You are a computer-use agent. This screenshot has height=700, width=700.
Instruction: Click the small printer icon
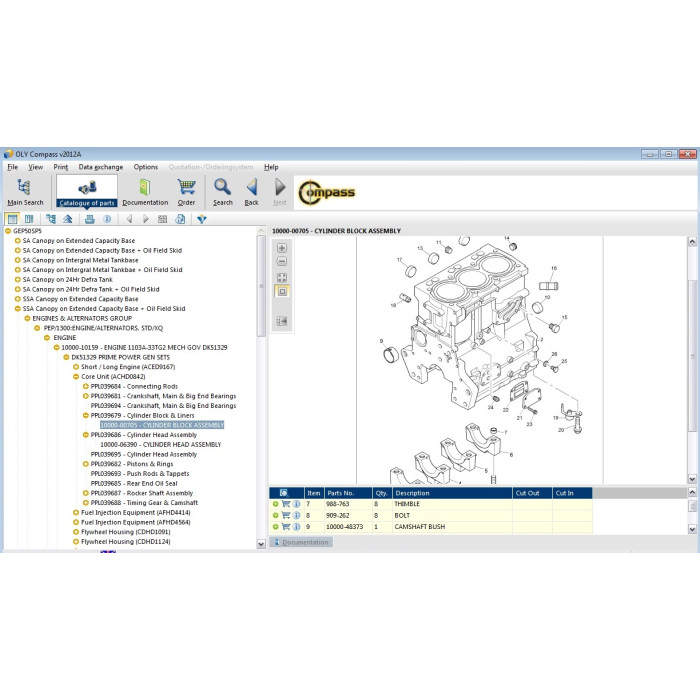[90, 219]
